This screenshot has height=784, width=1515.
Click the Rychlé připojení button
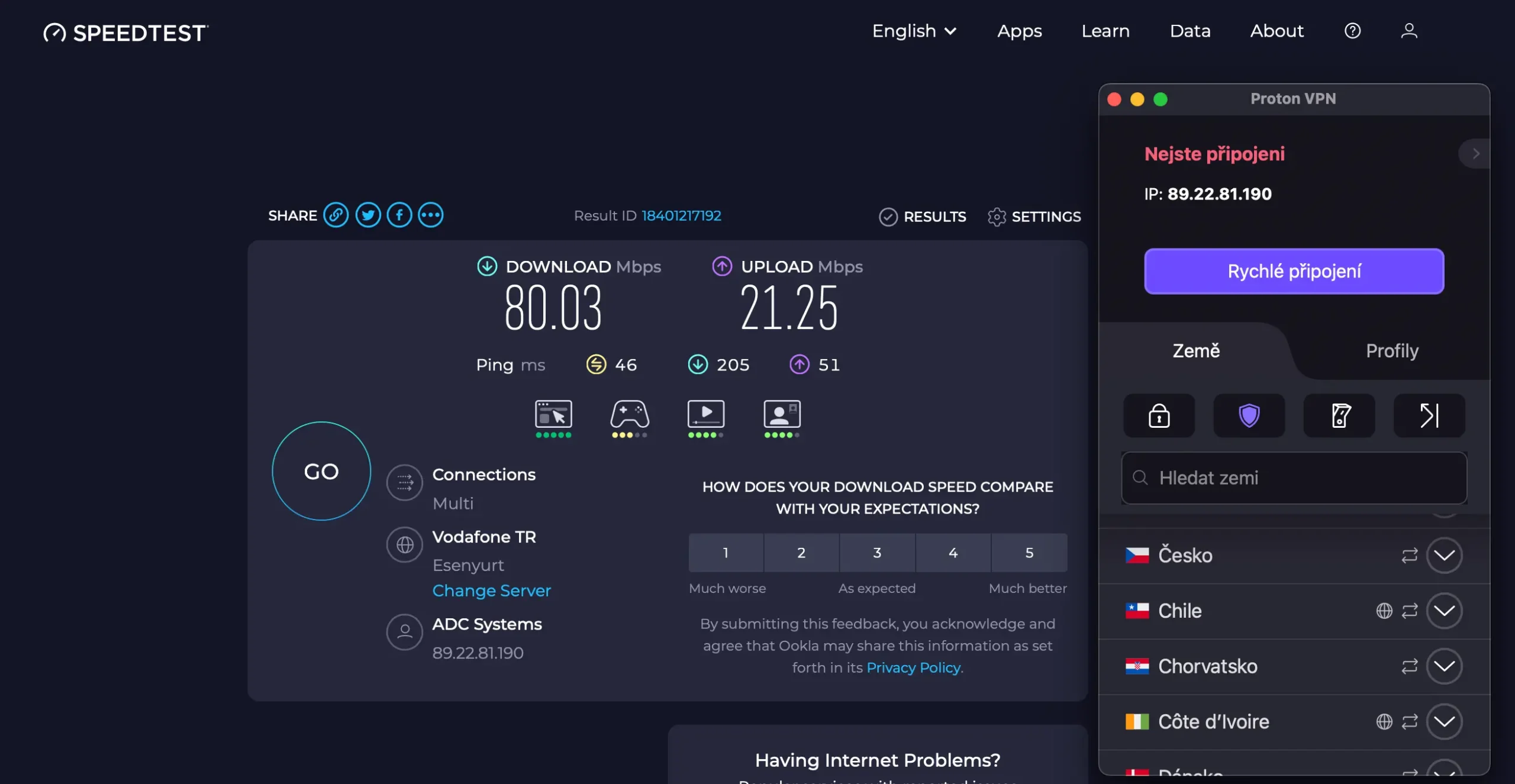pos(1294,271)
